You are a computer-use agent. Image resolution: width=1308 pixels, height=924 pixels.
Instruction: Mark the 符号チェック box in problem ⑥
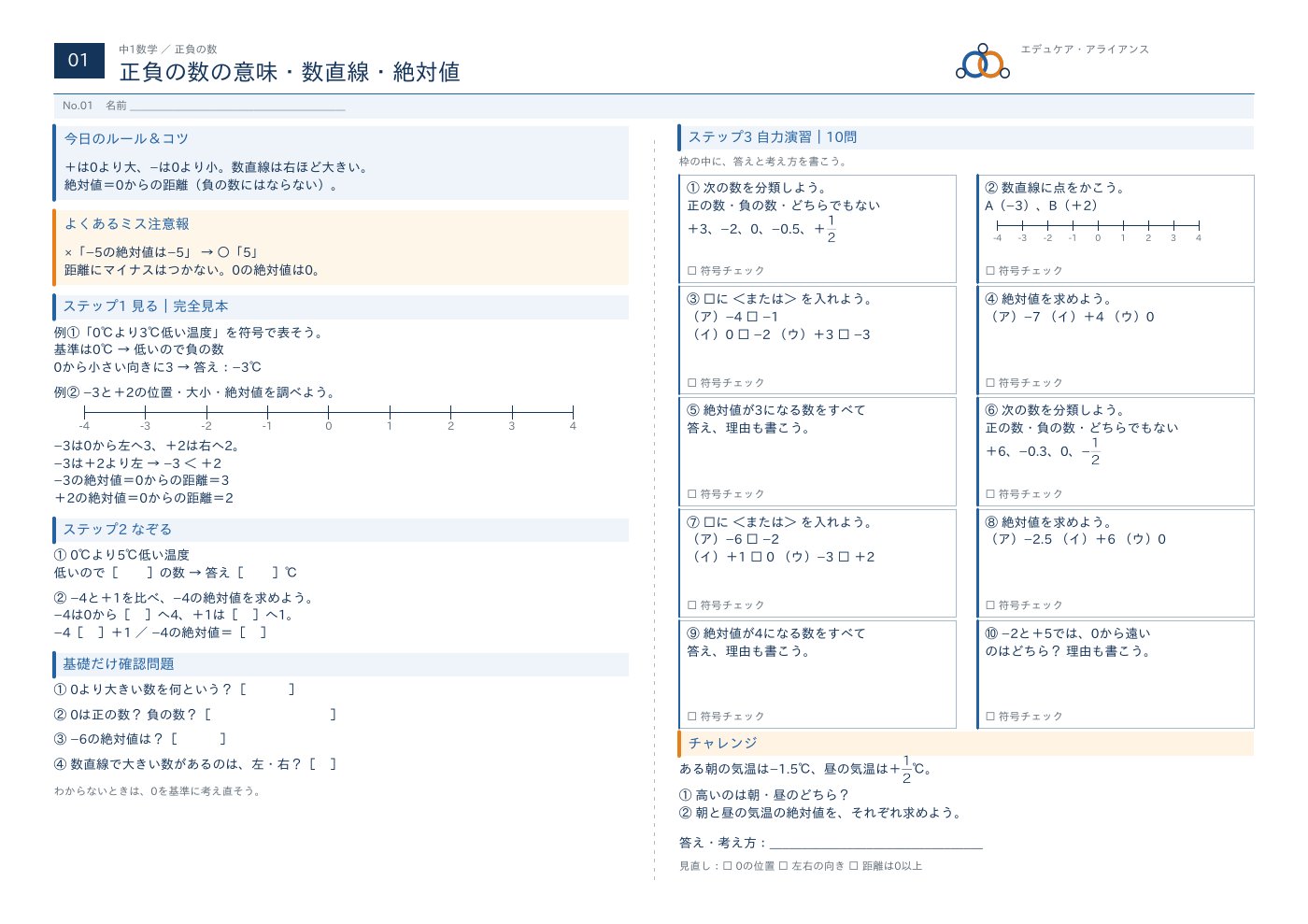pyautogui.click(x=990, y=494)
